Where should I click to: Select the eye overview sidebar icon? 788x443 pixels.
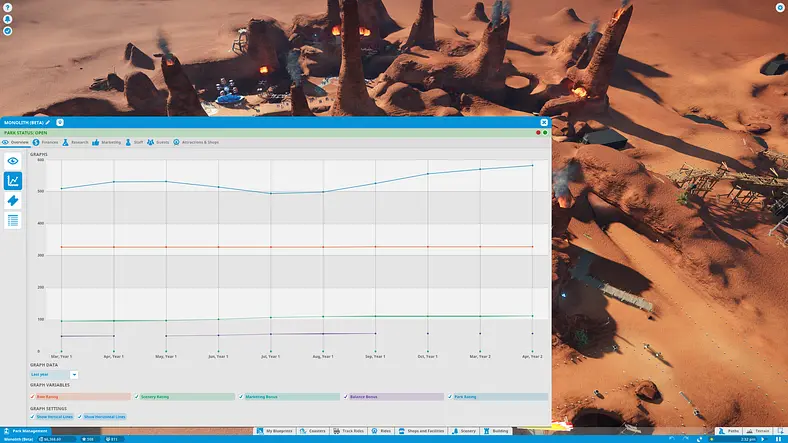(13, 161)
